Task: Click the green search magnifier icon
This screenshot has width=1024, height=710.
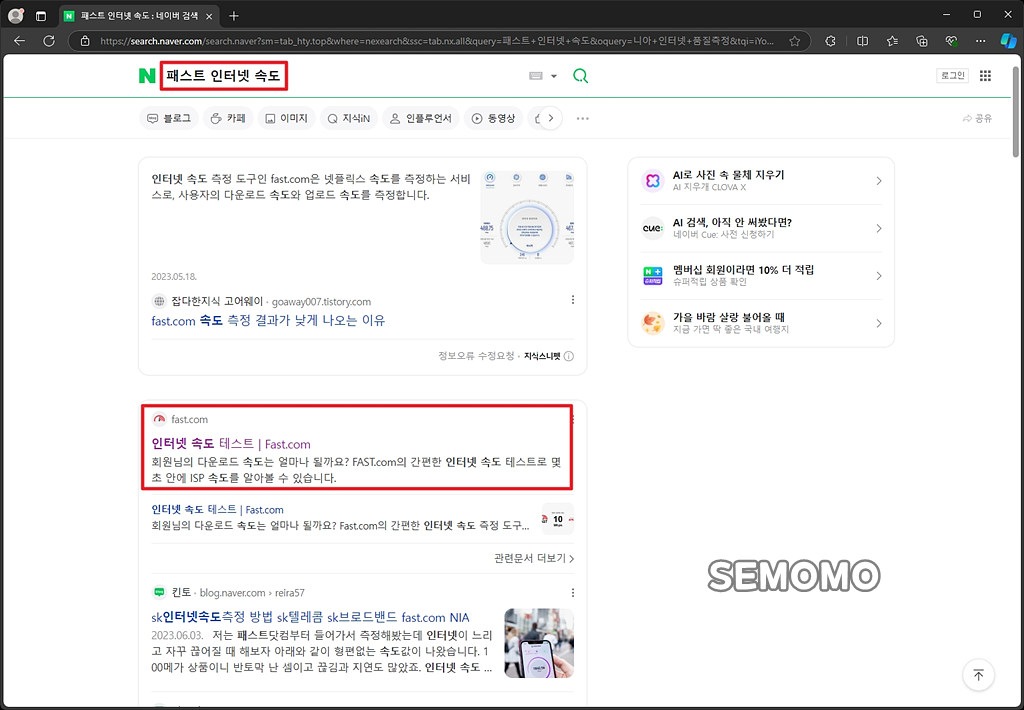Action: point(580,76)
